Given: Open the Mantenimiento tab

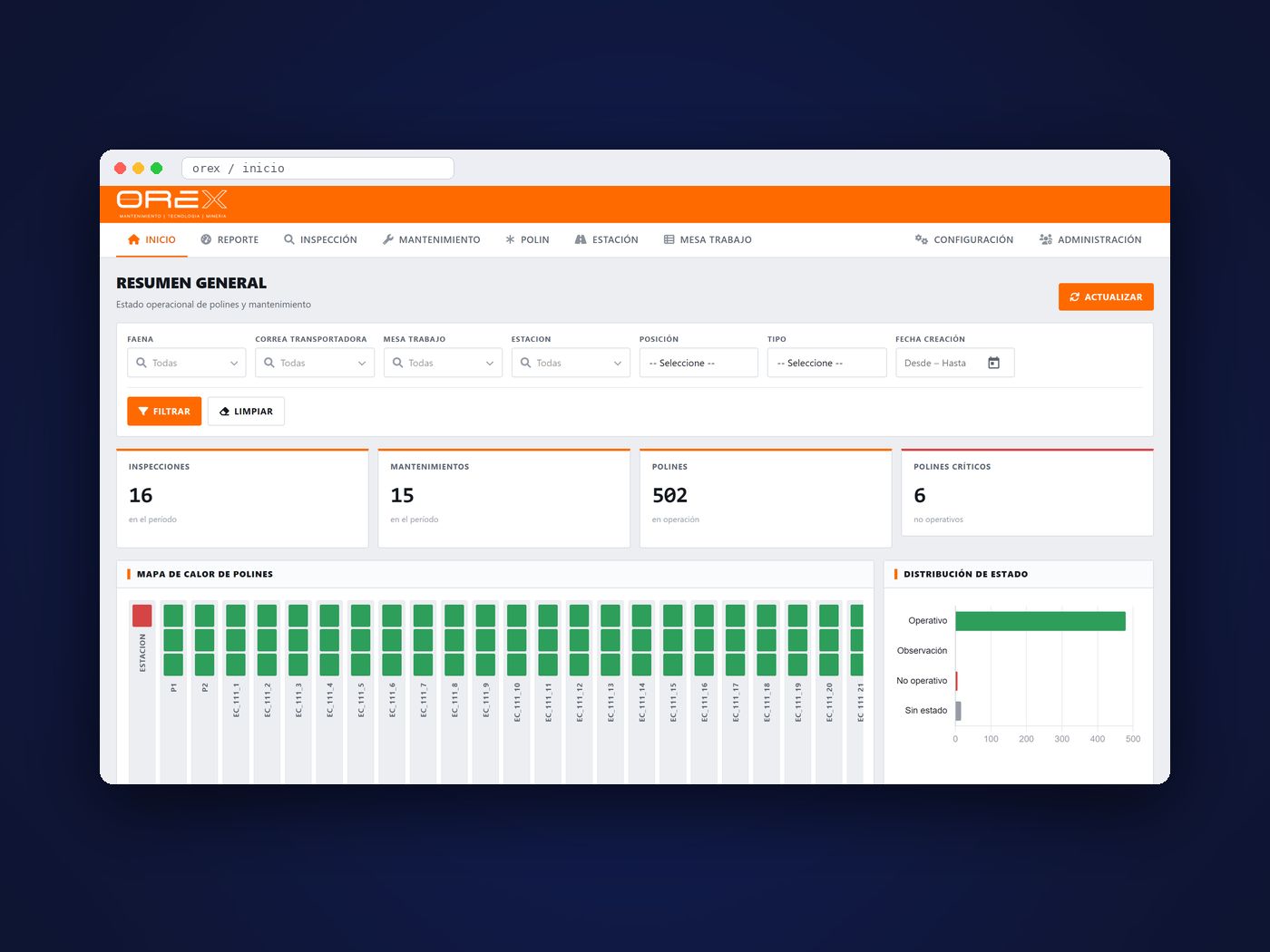Looking at the screenshot, I should click(432, 239).
